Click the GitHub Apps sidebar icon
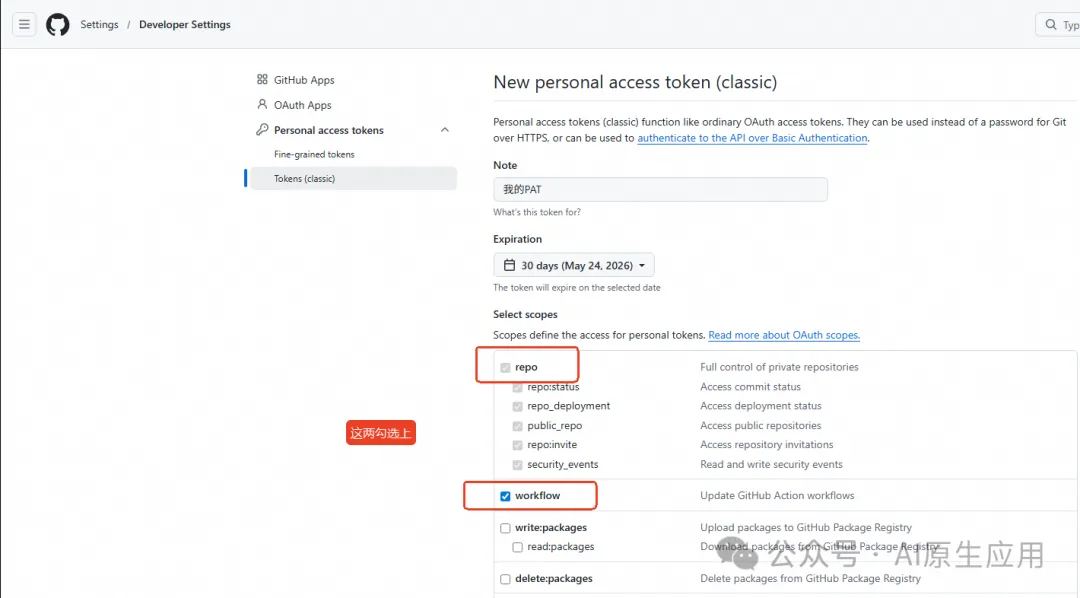 262,80
